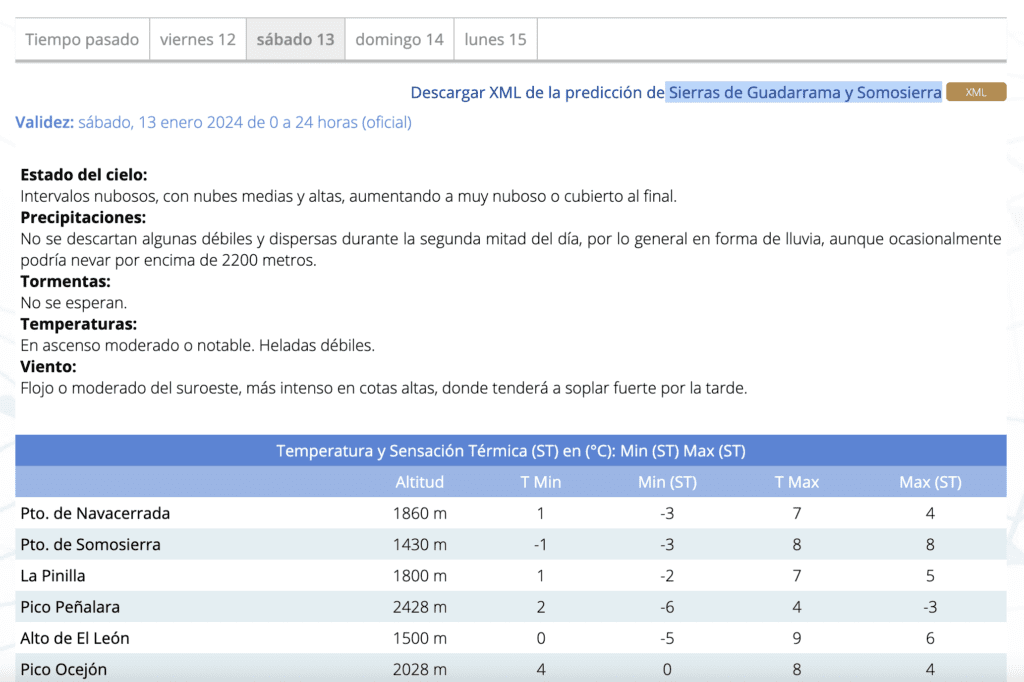Select the Alto de El León row label
The image size is (1024, 682).
[75, 638]
